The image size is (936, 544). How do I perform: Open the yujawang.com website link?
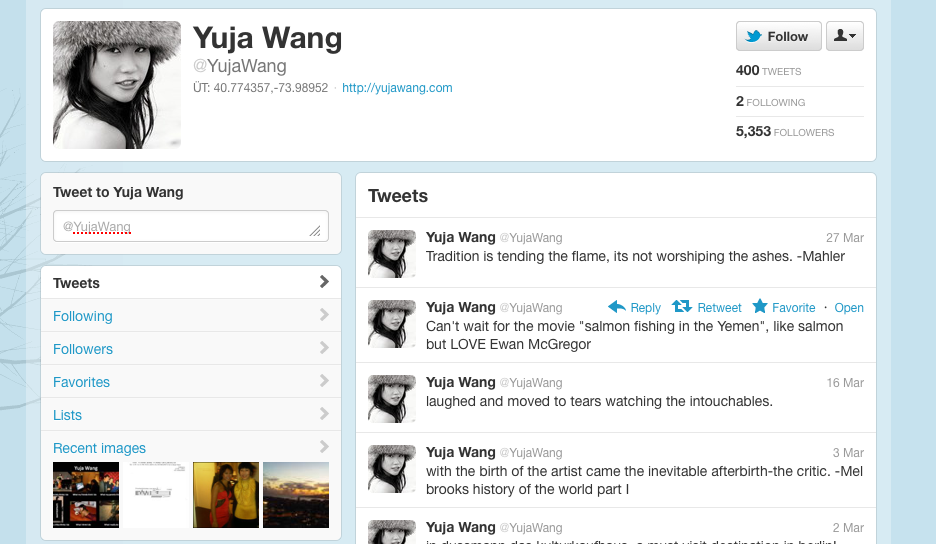coord(397,88)
